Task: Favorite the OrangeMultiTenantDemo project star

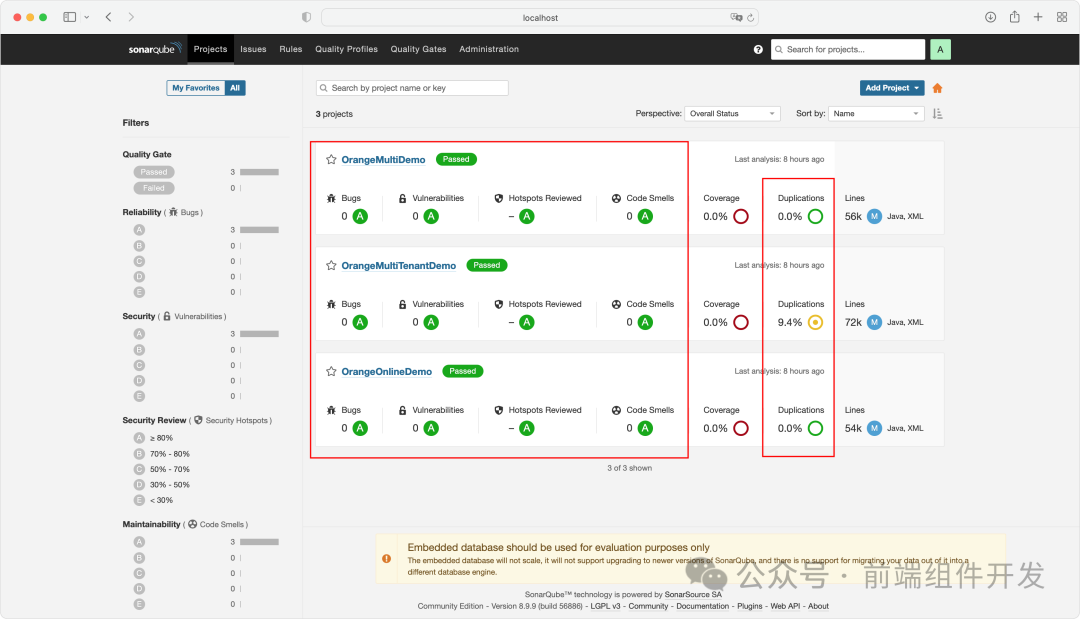Action: pyautogui.click(x=331, y=266)
